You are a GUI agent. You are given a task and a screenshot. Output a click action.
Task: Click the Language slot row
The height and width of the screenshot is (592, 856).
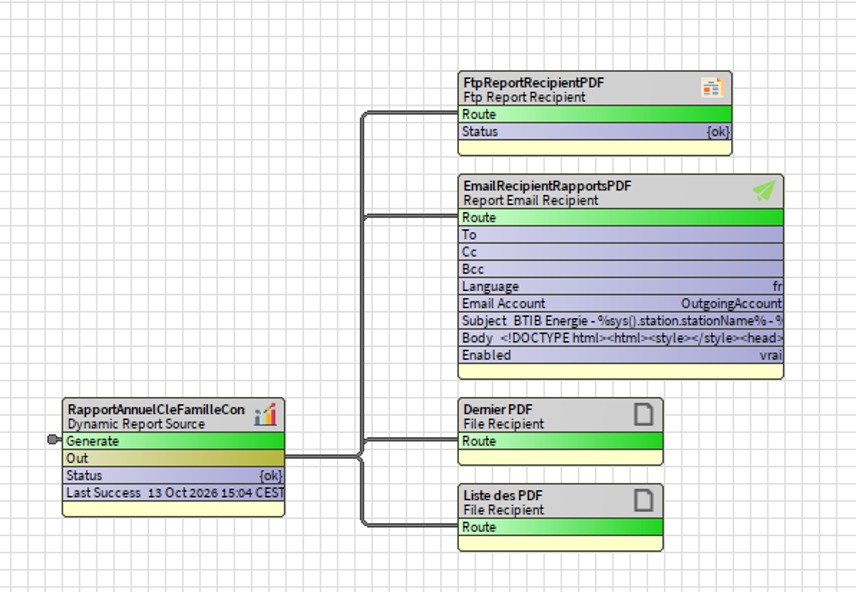[621, 286]
